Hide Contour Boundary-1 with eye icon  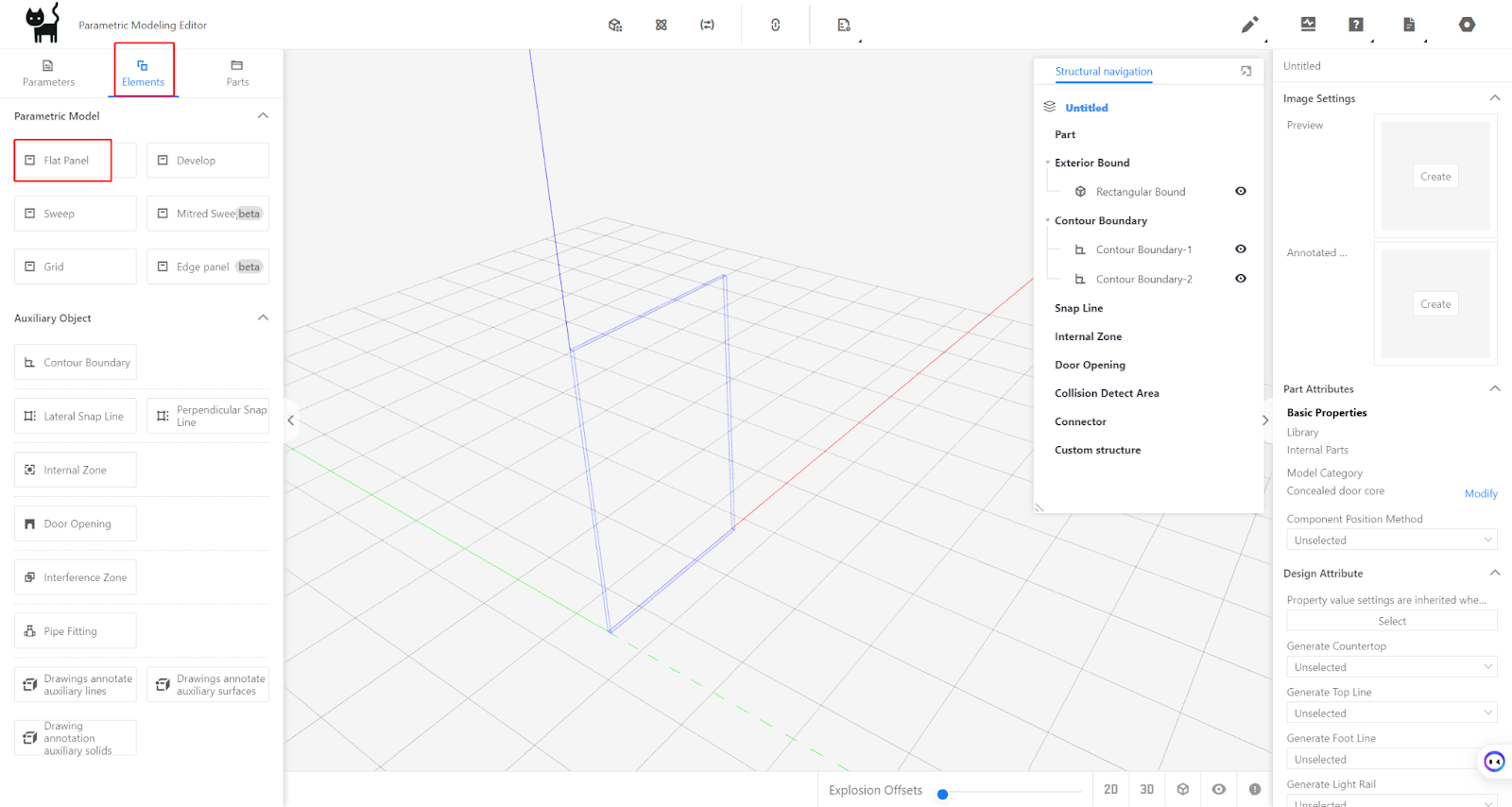click(1241, 249)
